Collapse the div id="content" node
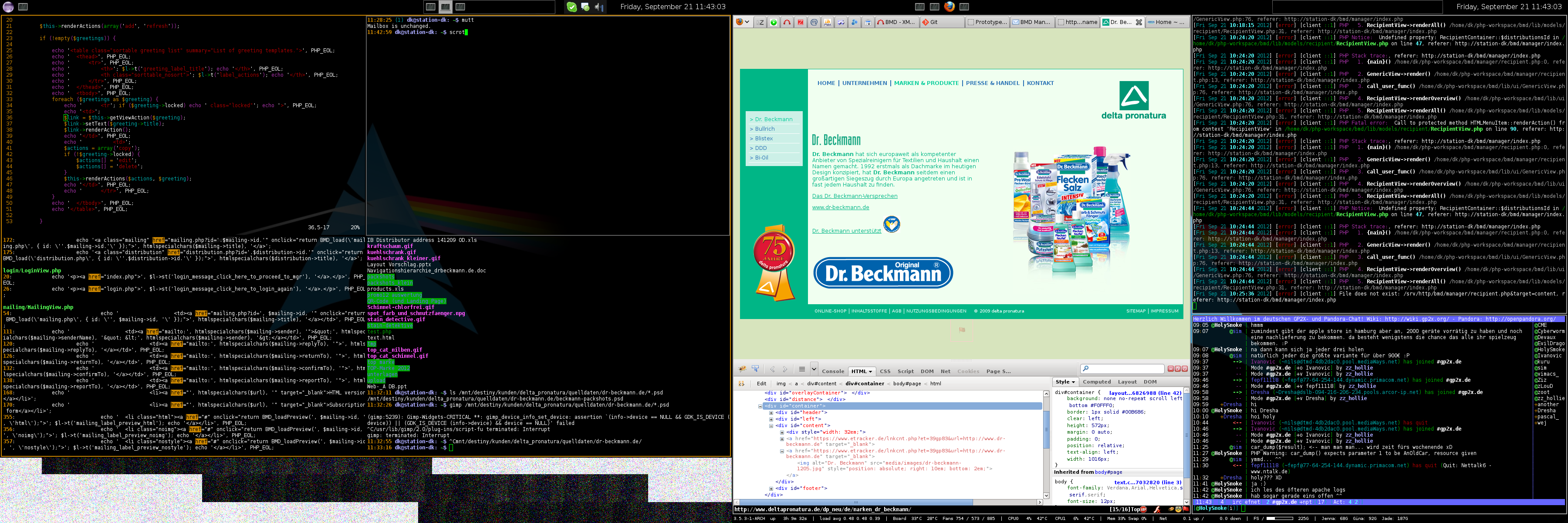 (x=771, y=425)
